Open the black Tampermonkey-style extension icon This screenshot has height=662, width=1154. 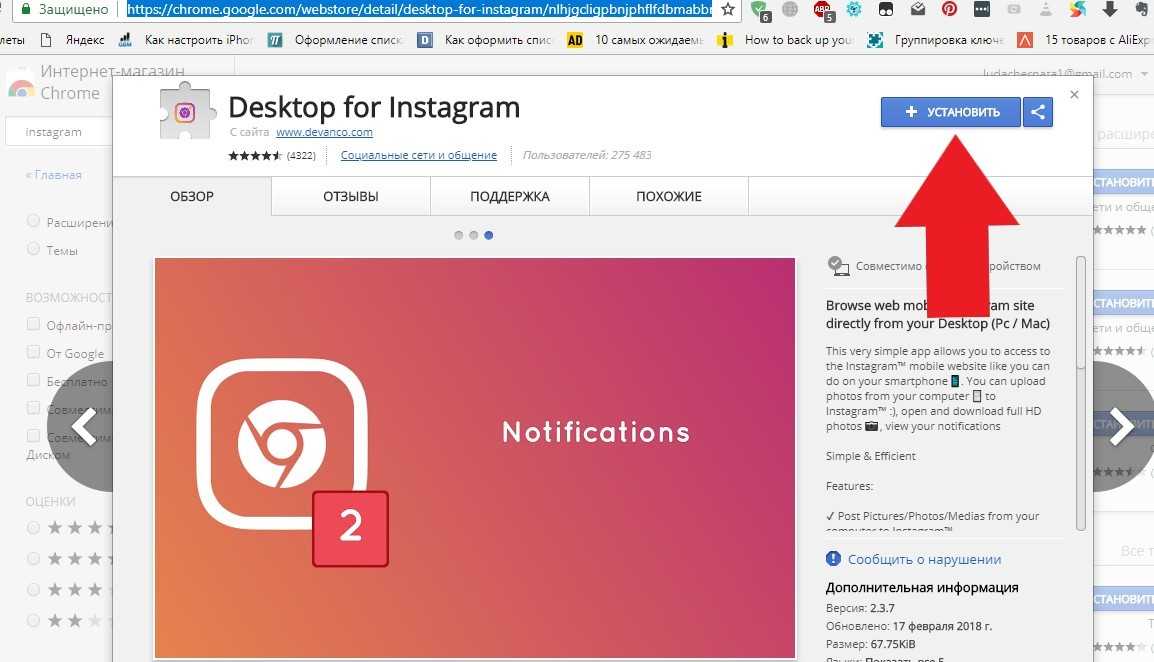886,10
